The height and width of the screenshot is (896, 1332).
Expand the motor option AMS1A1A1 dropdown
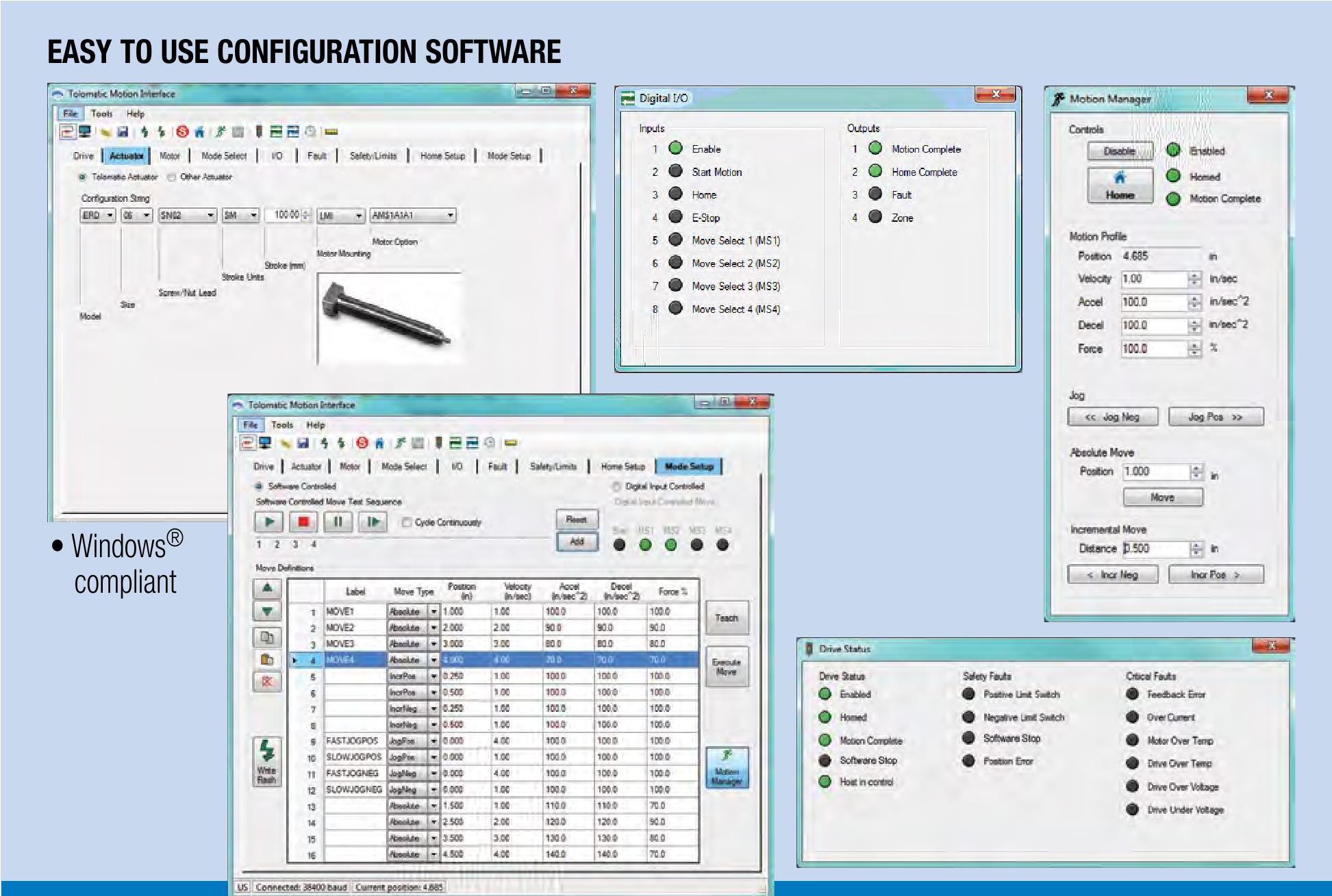(451, 216)
